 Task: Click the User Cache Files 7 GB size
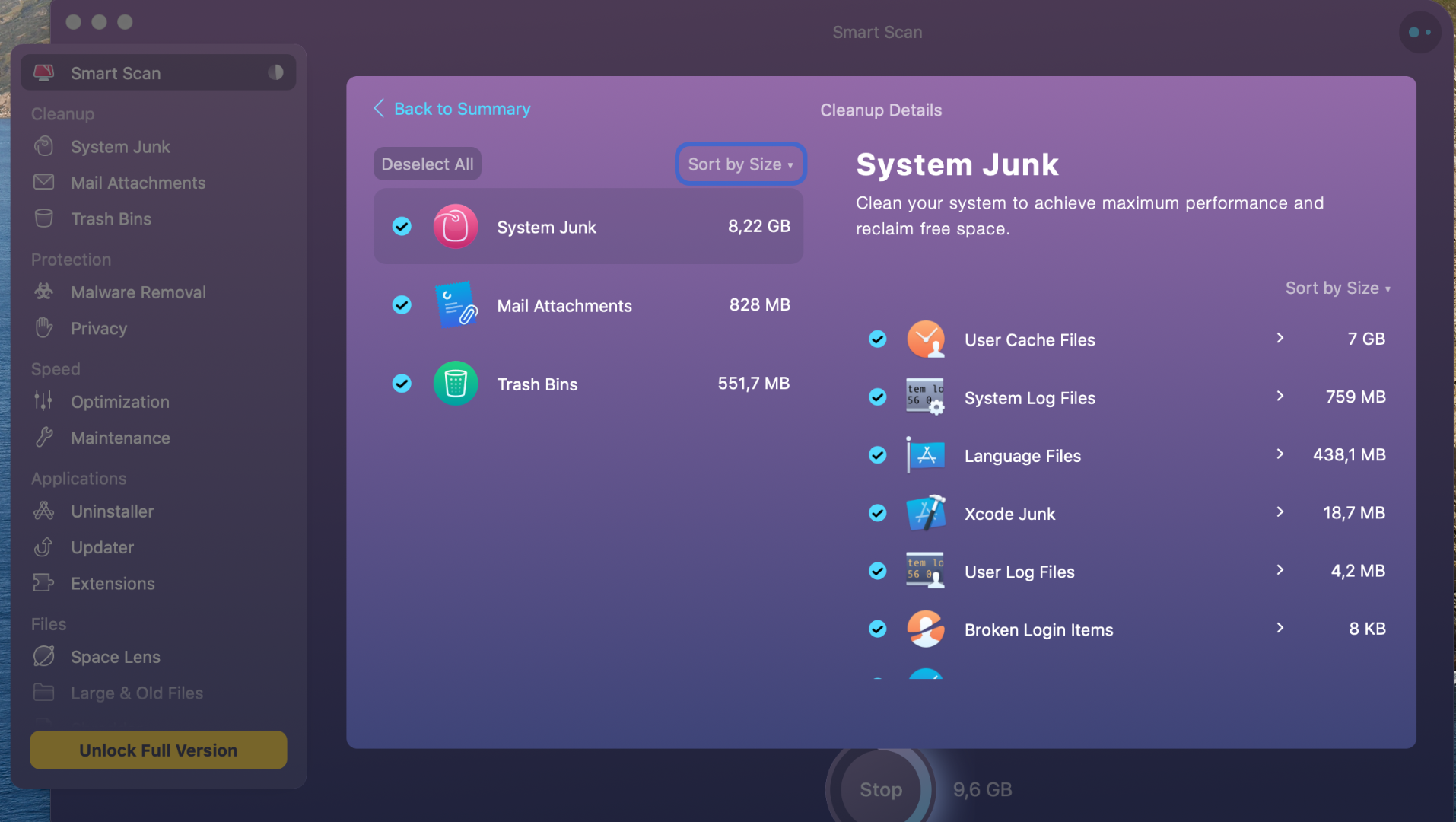click(x=1366, y=339)
